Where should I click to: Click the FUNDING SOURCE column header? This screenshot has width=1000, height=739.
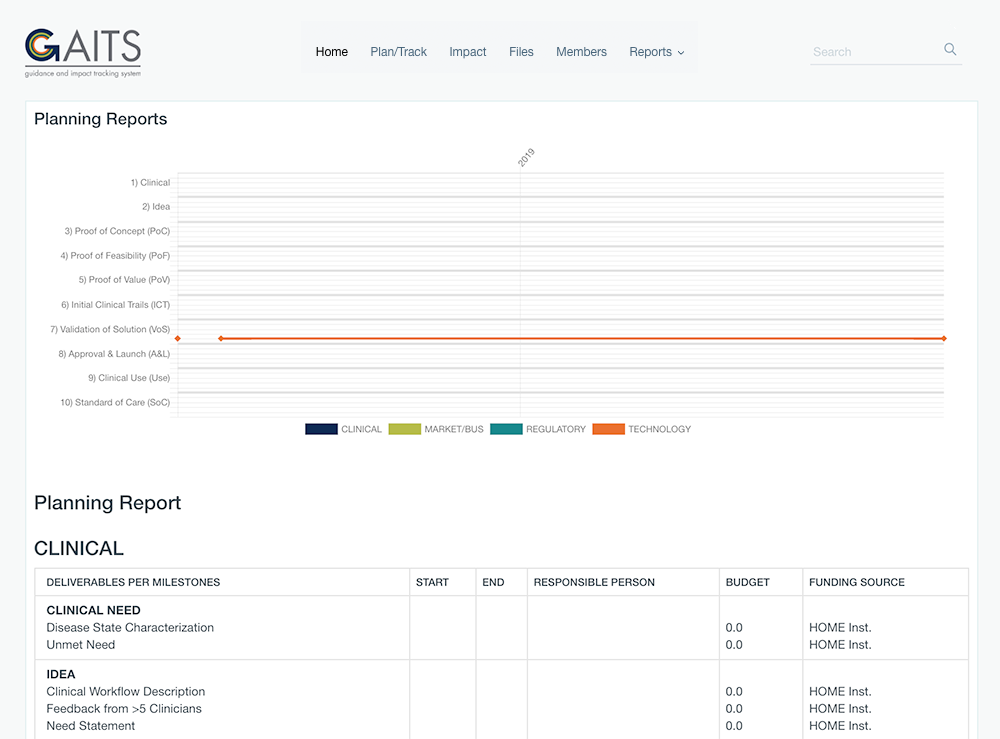pyautogui.click(x=857, y=582)
